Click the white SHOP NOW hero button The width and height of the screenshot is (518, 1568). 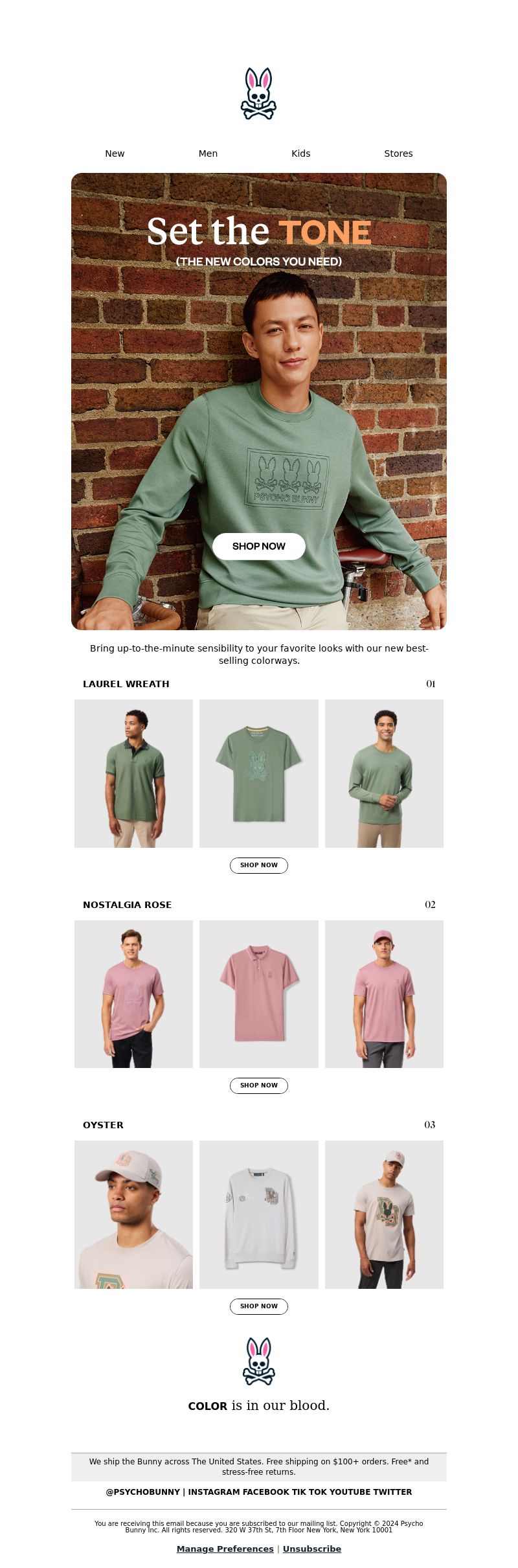click(259, 546)
